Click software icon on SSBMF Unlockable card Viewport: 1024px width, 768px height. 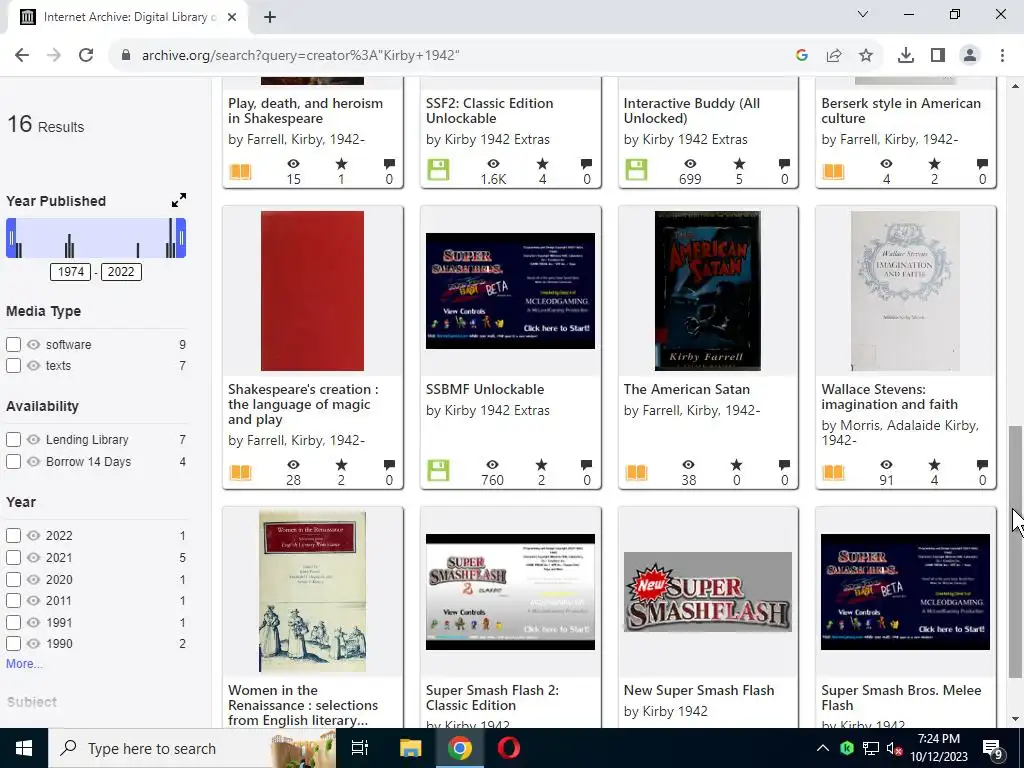tap(438, 470)
